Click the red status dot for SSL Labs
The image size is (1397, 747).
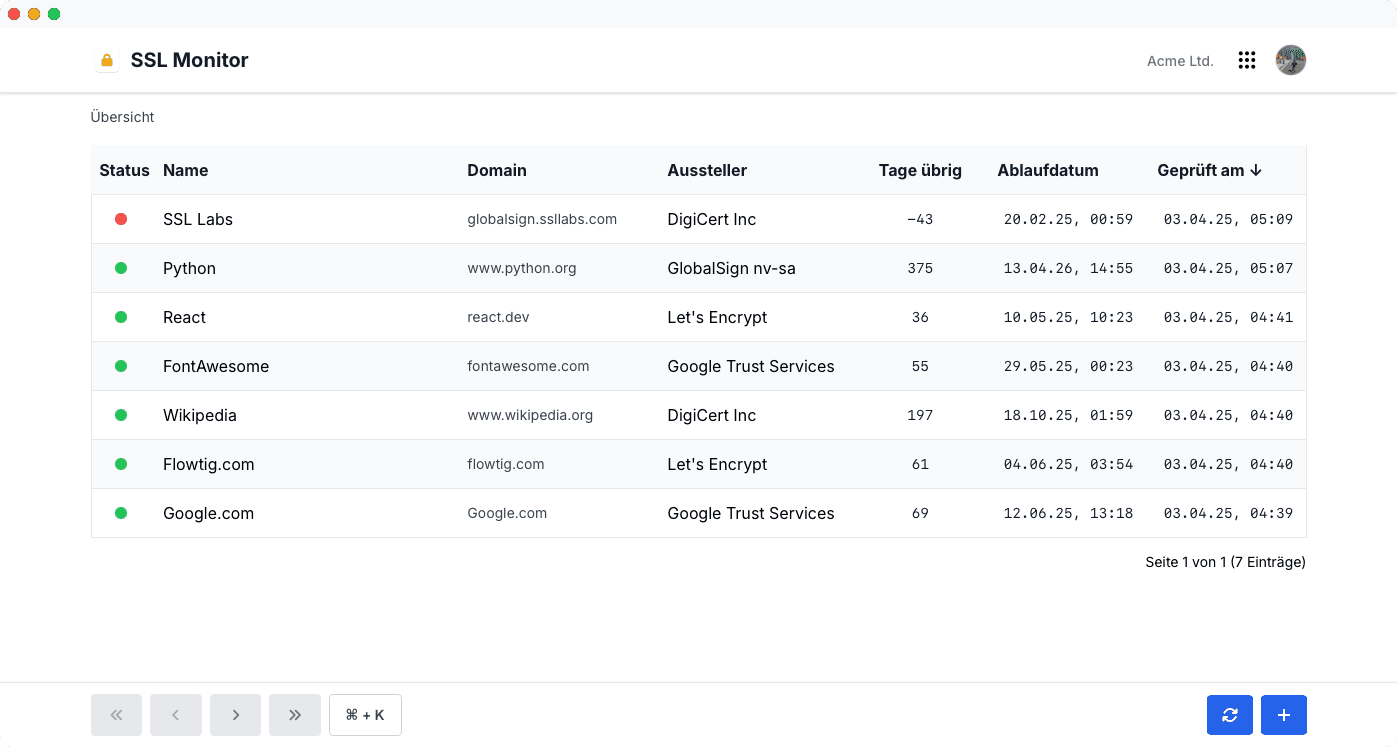click(x=121, y=219)
